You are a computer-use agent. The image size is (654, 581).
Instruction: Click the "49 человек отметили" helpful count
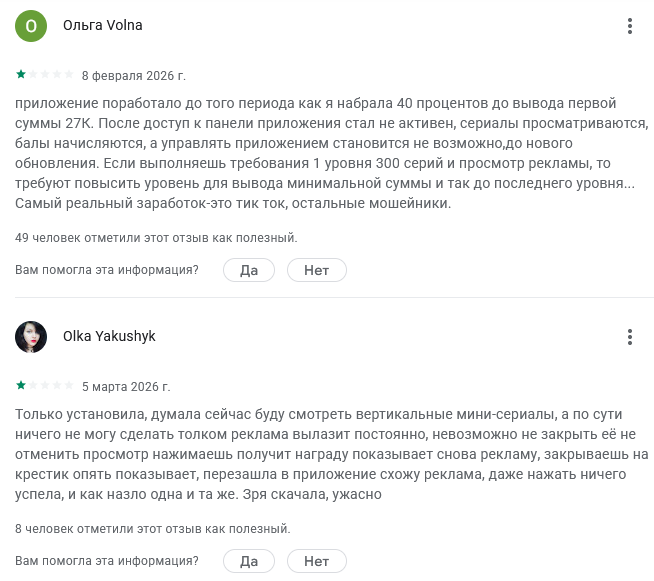click(156, 238)
